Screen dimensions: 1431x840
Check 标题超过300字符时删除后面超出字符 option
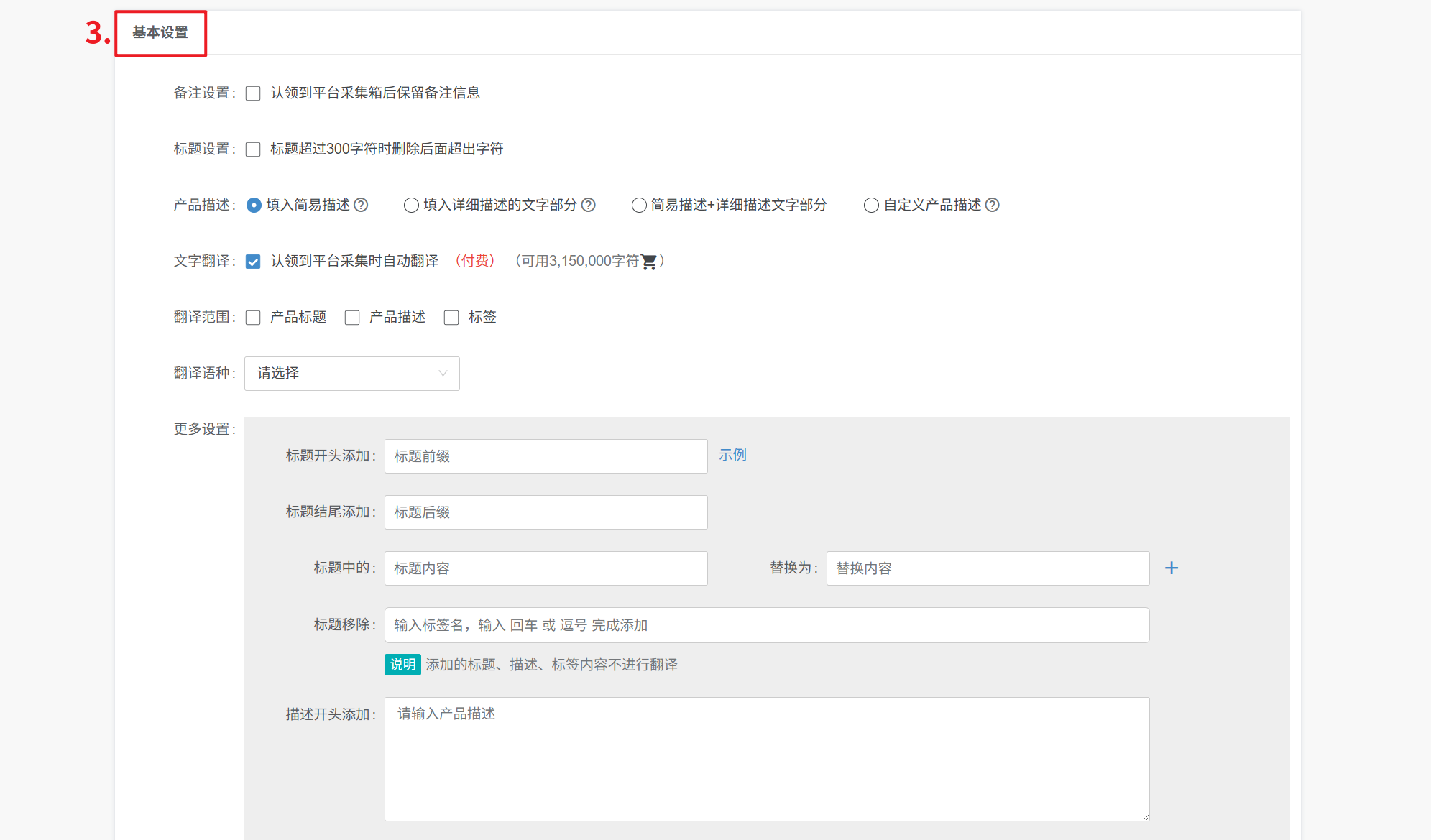(253, 149)
